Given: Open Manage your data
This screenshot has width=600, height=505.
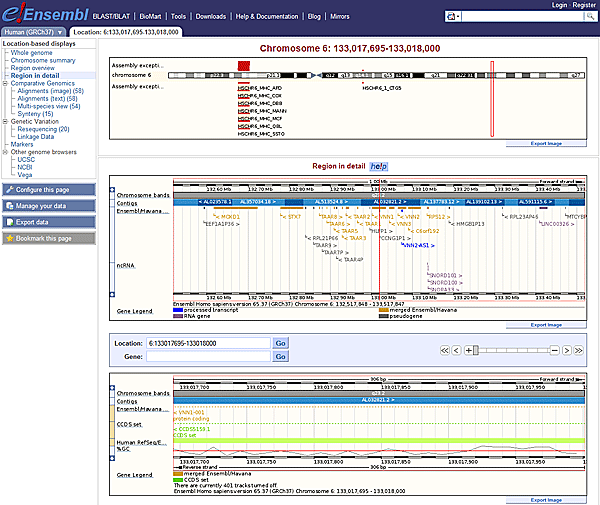Looking at the screenshot, I should (x=49, y=205).
